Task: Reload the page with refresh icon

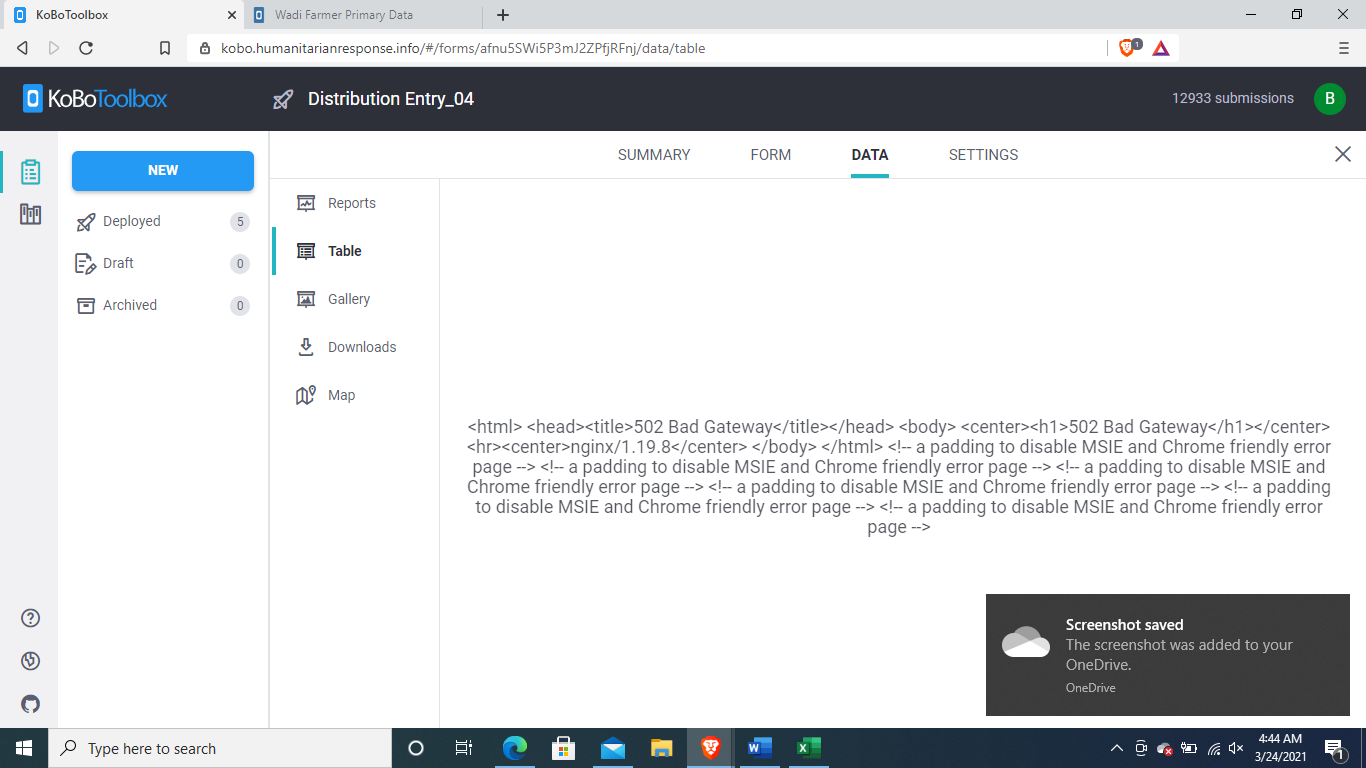Action: (x=86, y=47)
